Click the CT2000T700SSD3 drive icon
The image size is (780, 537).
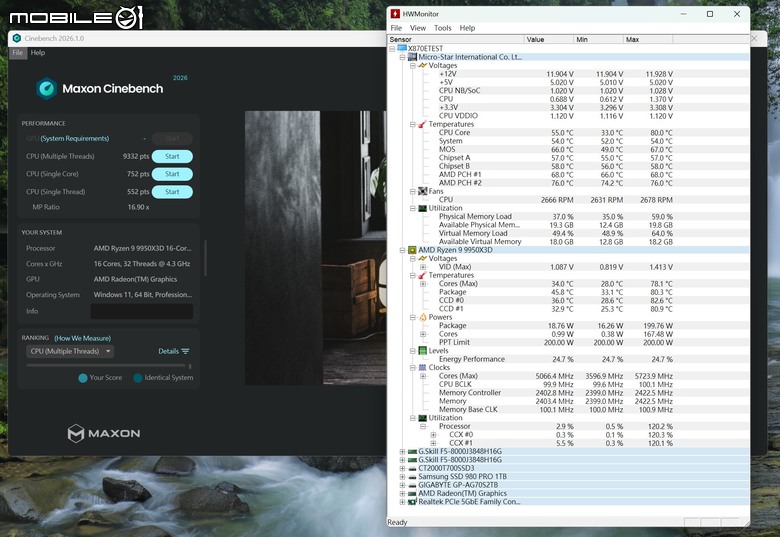(x=412, y=468)
